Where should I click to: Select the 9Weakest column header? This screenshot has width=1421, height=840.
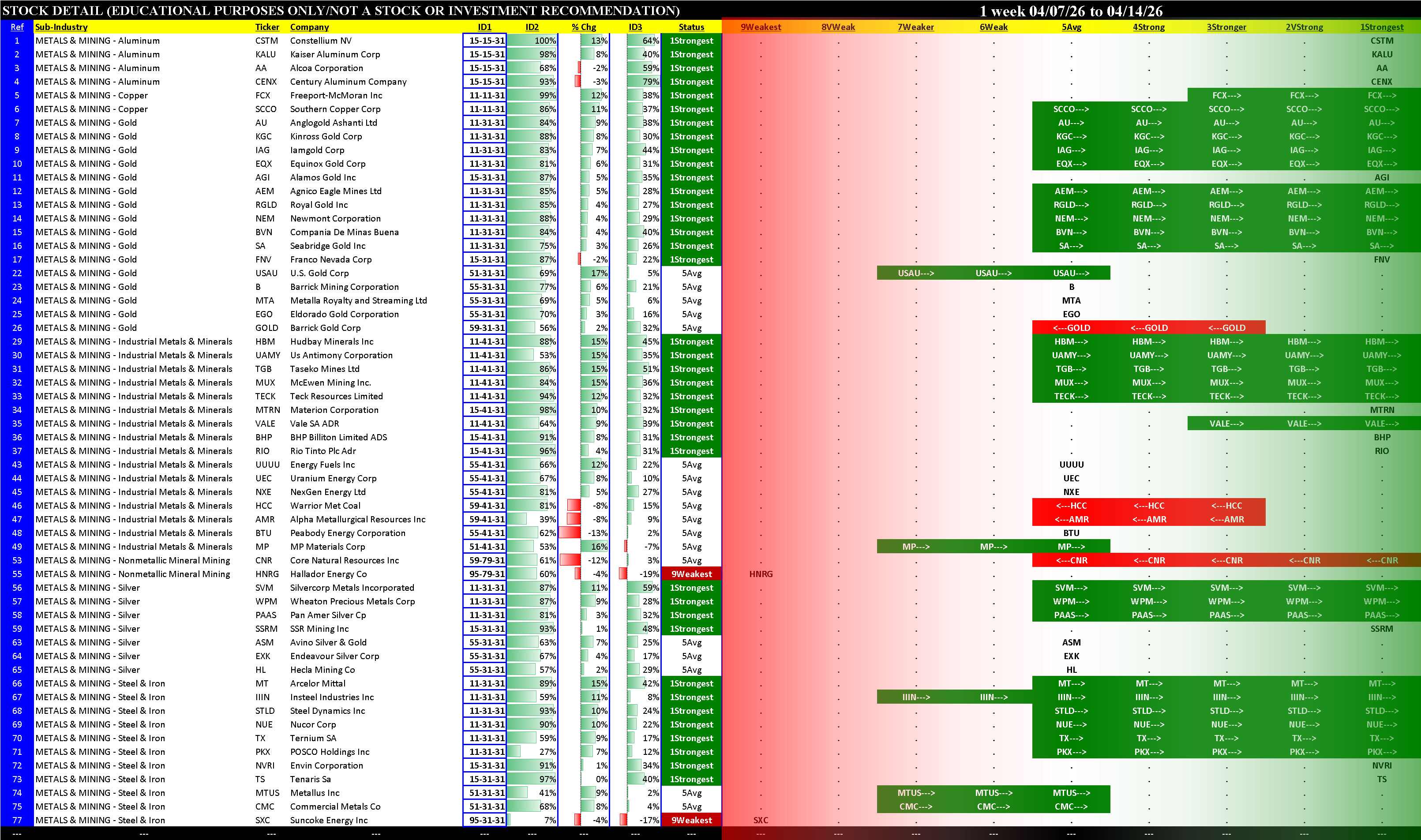coord(761,26)
